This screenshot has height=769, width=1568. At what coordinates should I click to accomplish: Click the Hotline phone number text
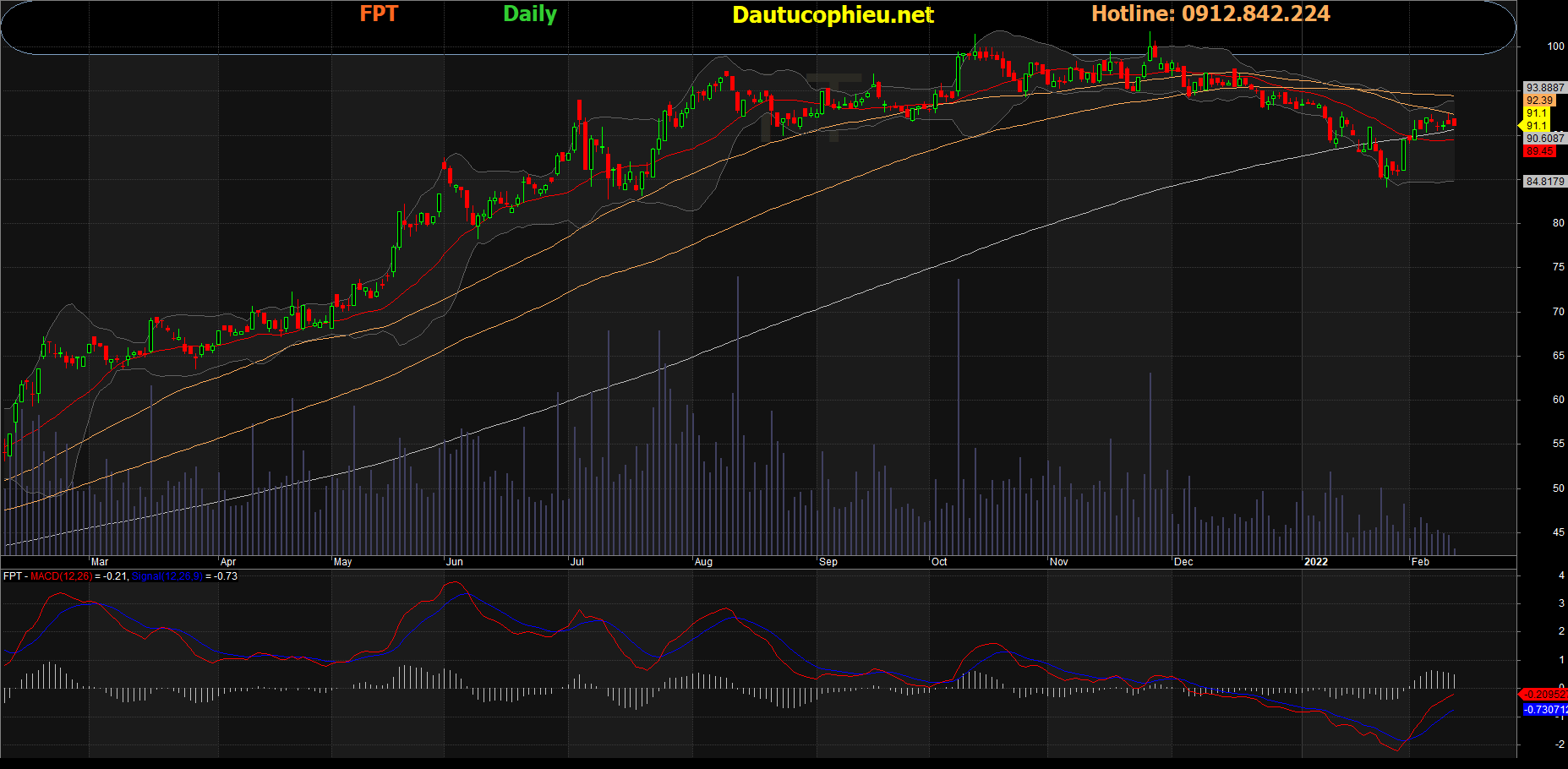(1210, 14)
